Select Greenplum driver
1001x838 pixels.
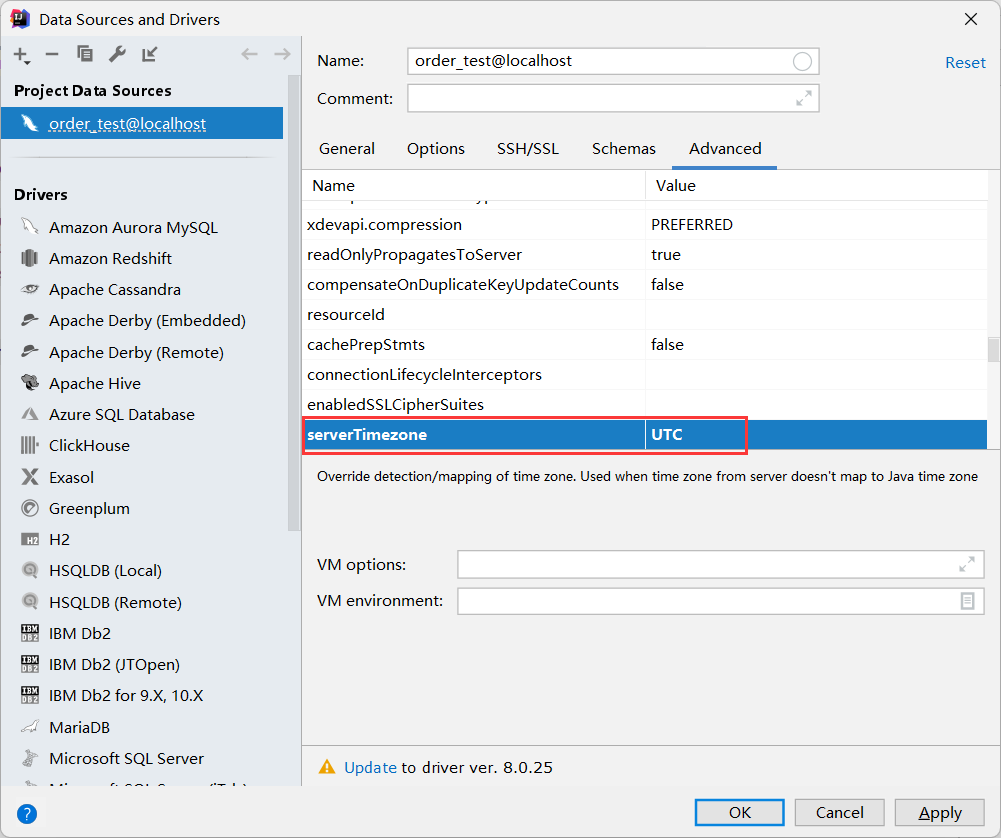pos(89,509)
